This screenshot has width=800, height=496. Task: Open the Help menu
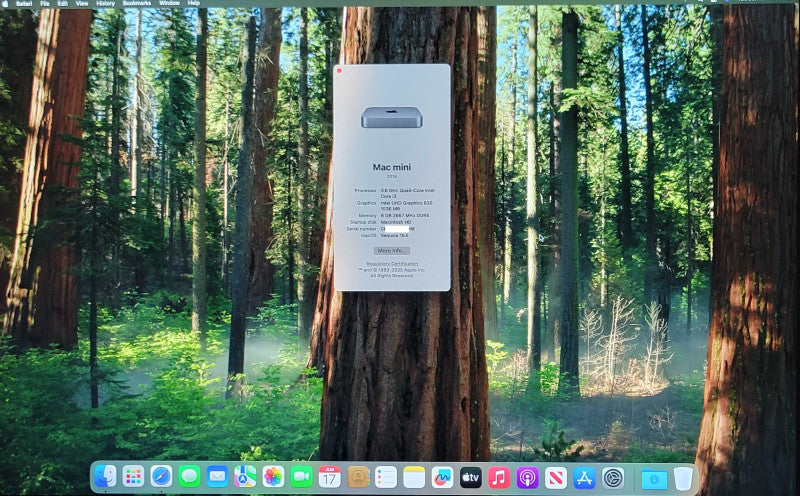pos(193,3)
